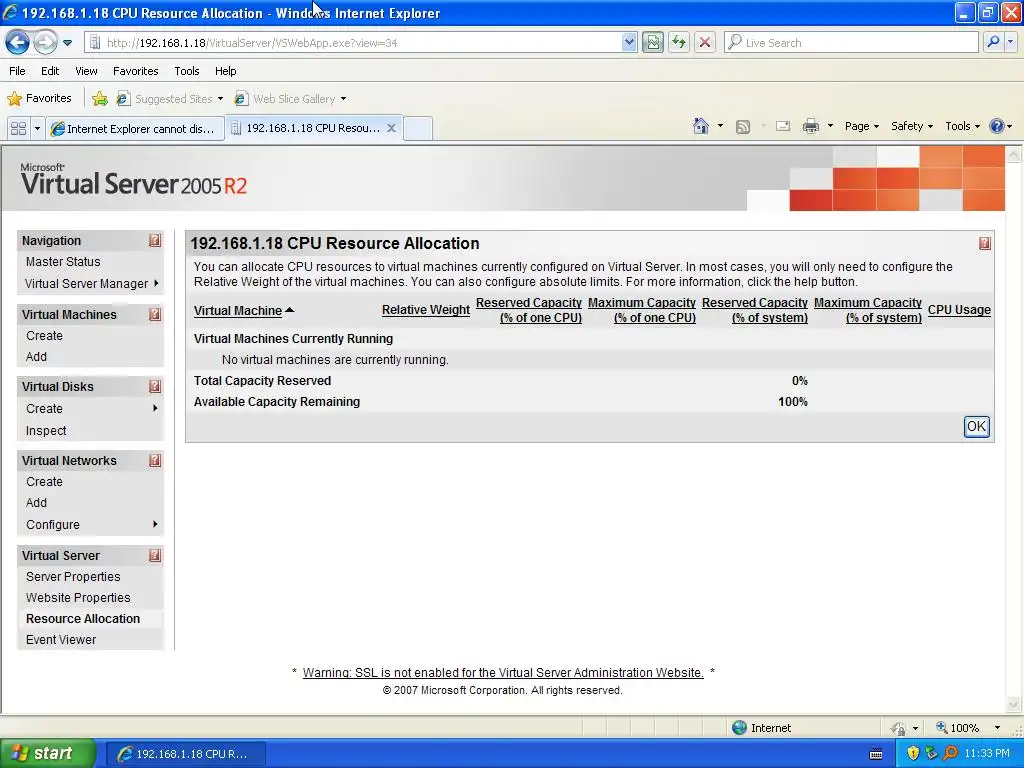Click the search magnifier button

(993, 42)
